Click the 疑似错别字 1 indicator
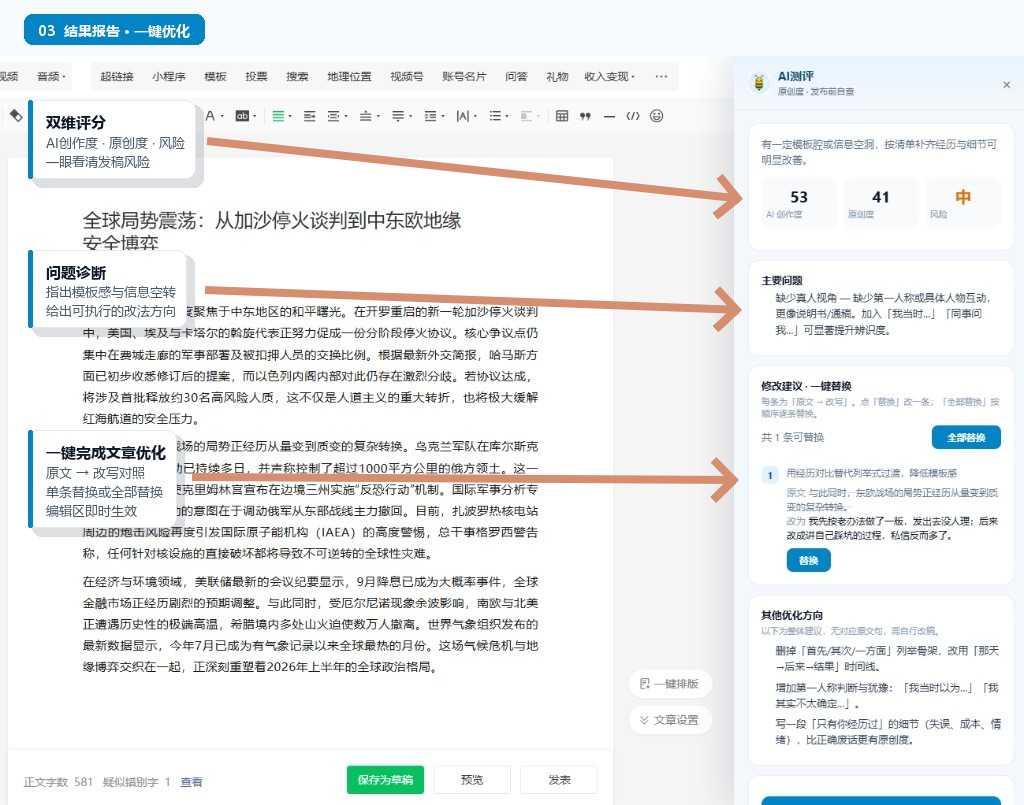Image resolution: width=1024 pixels, height=805 pixels. click(136, 781)
